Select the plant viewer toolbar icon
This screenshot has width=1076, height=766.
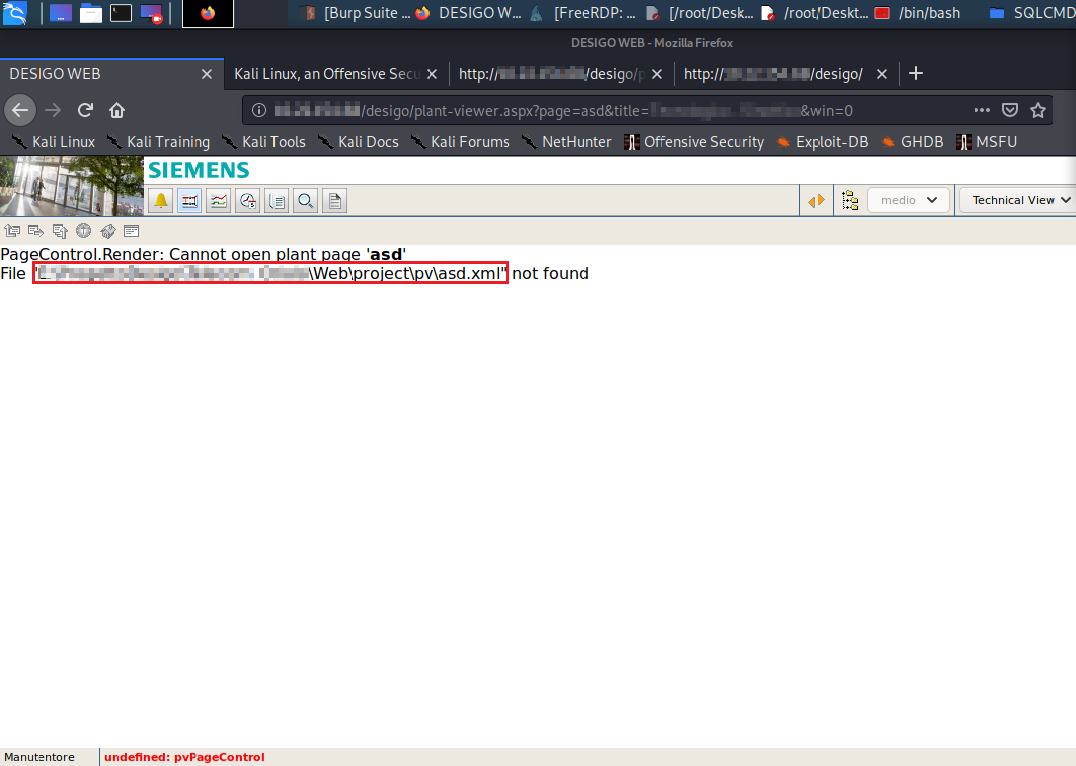click(x=189, y=201)
